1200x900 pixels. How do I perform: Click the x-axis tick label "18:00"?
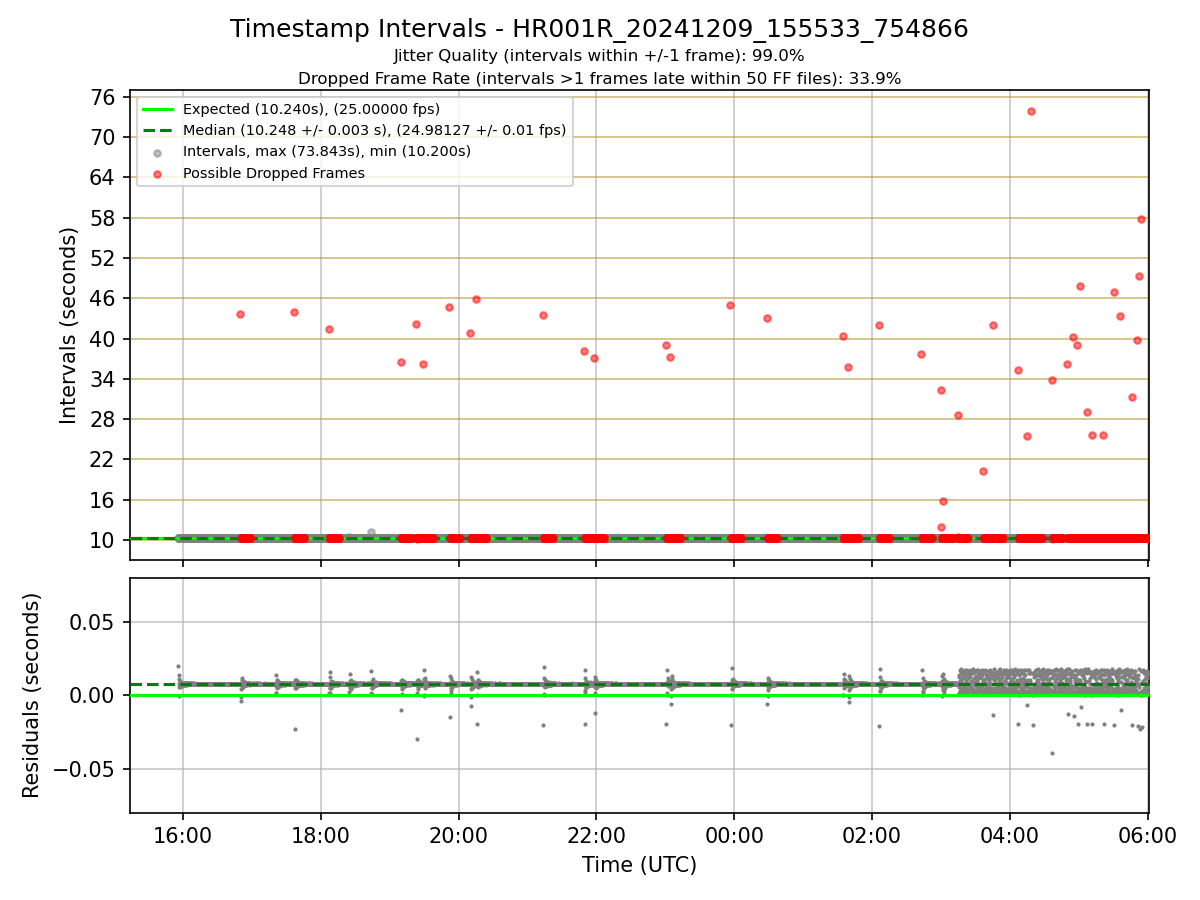click(320, 836)
